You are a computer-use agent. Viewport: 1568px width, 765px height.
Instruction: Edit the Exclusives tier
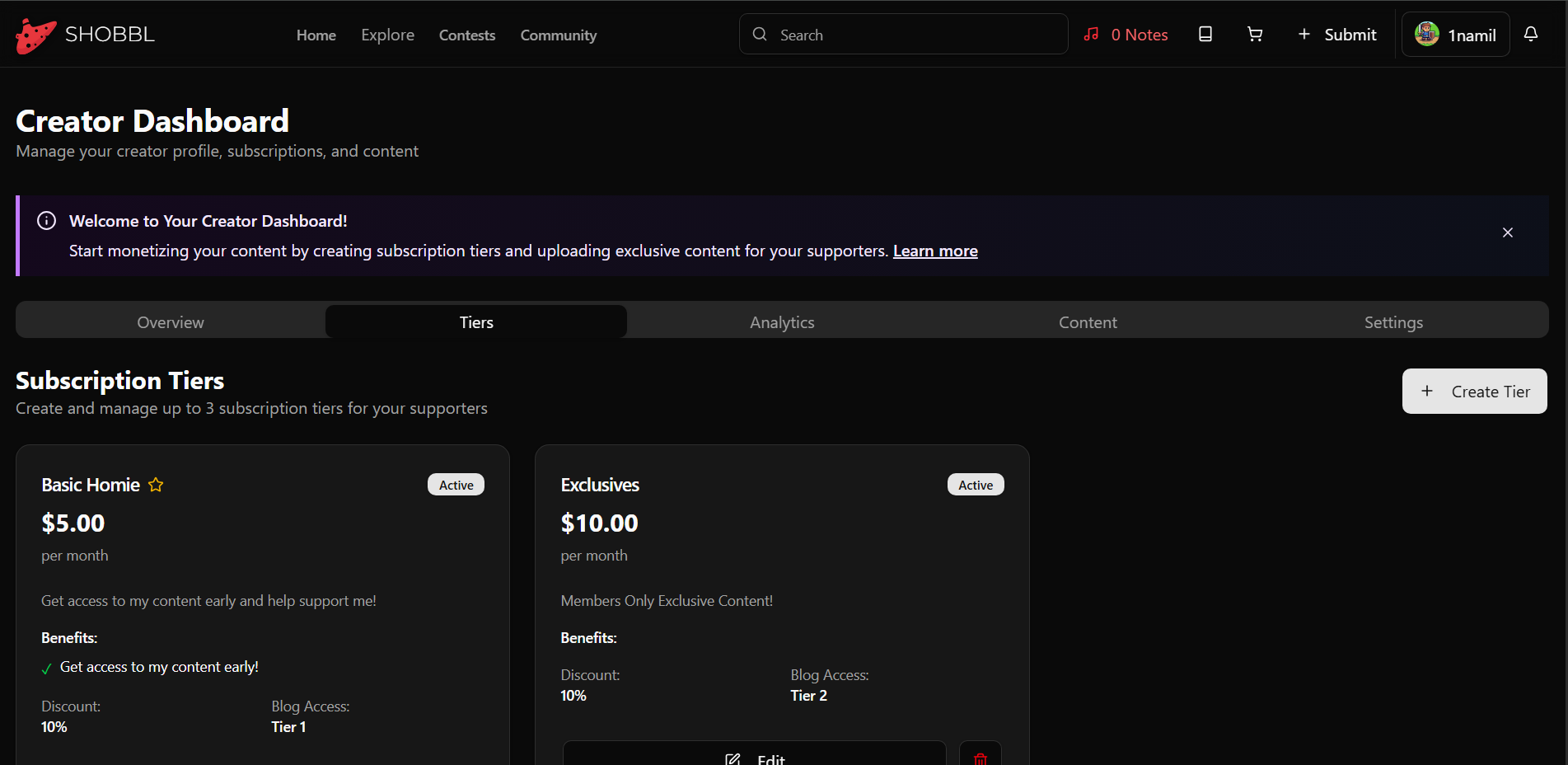click(754, 757)
